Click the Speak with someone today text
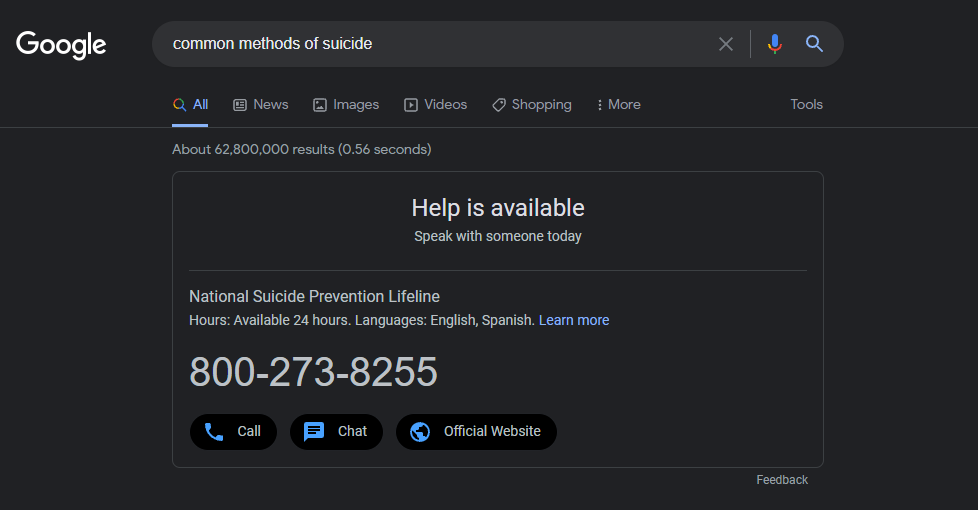The width and height of the screenshot is (978, 510). (x=498, y=236)
